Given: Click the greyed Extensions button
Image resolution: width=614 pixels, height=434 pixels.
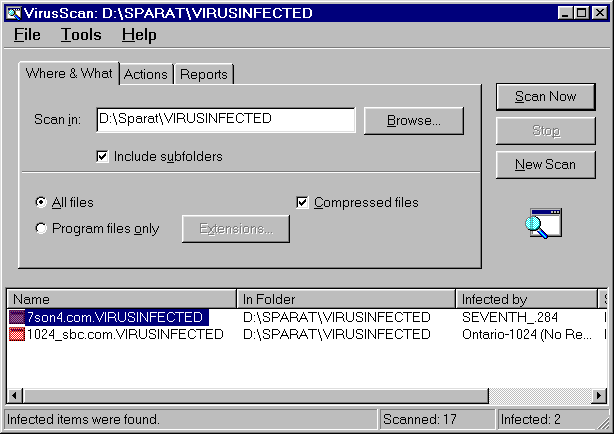Looking at the screenshot, I should click(236, 229).
